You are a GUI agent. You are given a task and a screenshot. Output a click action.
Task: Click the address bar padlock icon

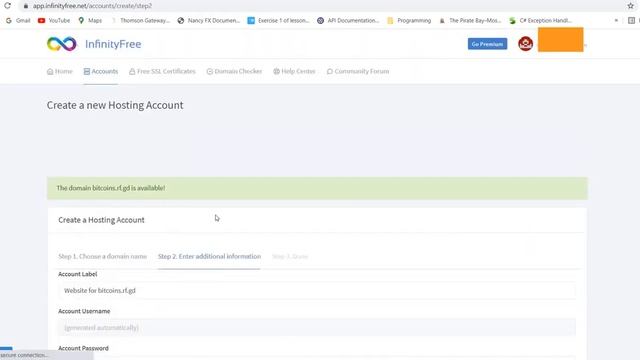(26, 6)
